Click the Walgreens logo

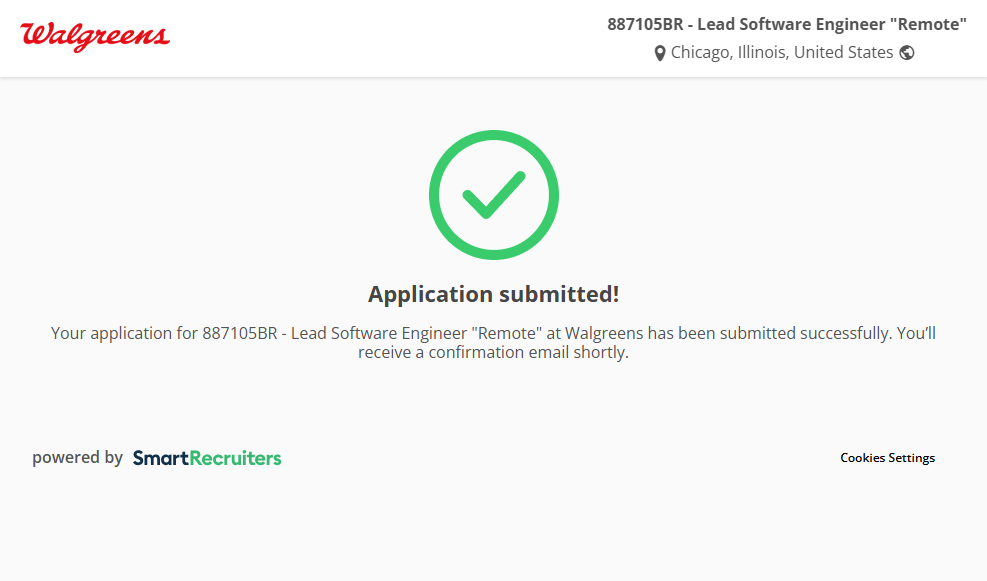point(95,37)
